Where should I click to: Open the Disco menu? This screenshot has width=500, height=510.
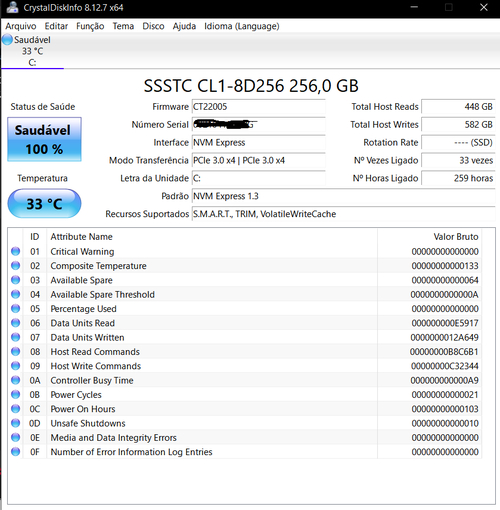(153, 26)
